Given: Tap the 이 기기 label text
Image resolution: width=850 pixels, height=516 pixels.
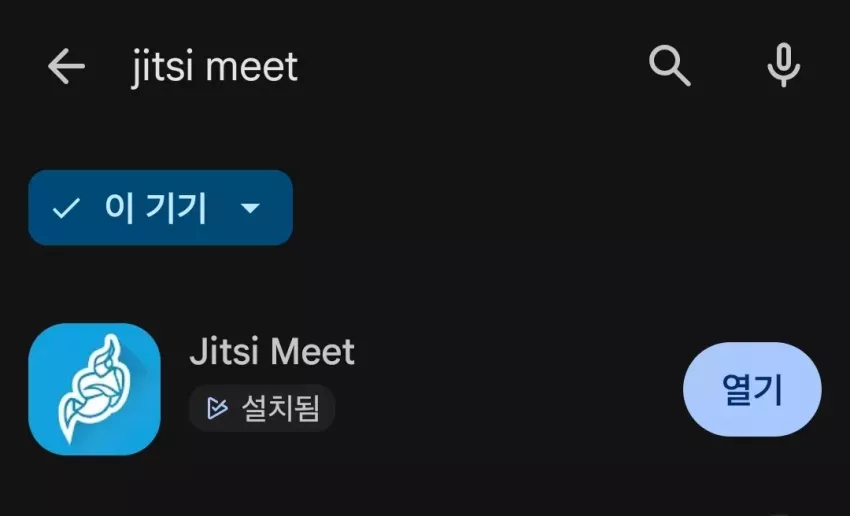Looking at the screenshot, I should click(156, 208).
